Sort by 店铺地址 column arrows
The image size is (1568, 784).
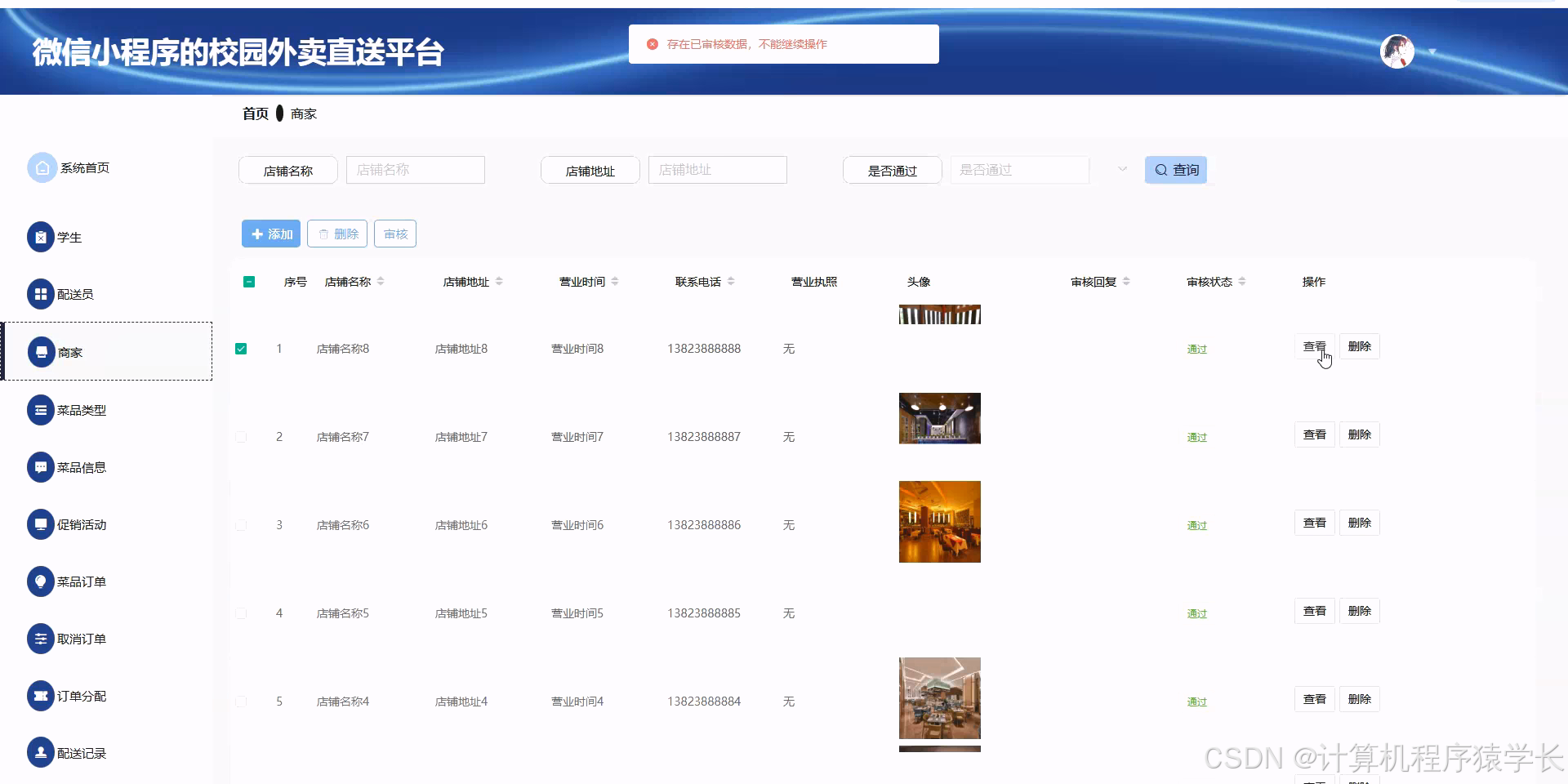point(499,282)
